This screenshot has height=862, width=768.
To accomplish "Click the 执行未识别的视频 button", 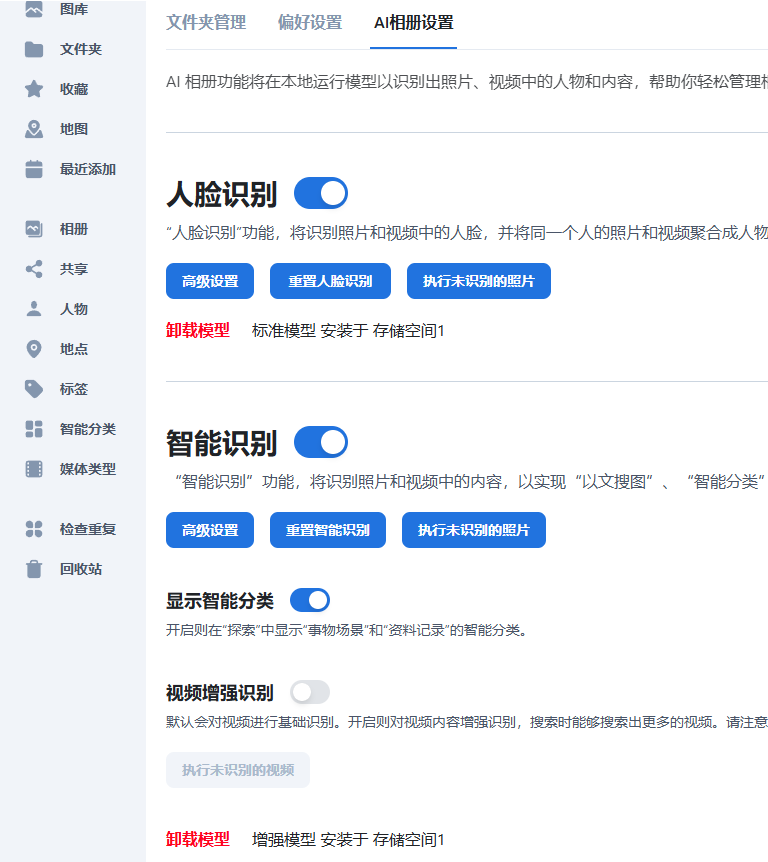I will click(238, 770).
